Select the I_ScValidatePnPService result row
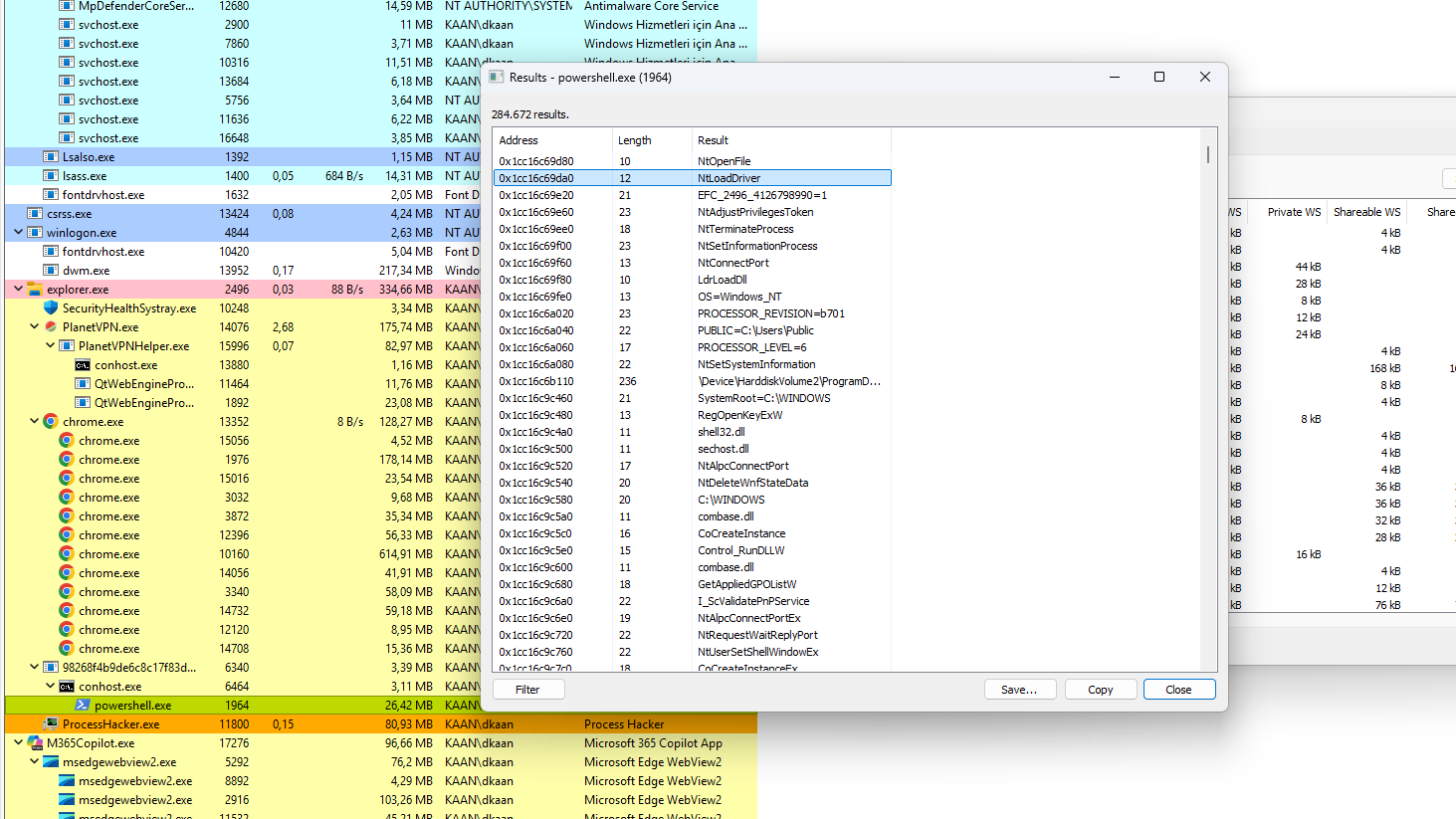The height and width of the screenshot is (819, 1456). [693, 601]
